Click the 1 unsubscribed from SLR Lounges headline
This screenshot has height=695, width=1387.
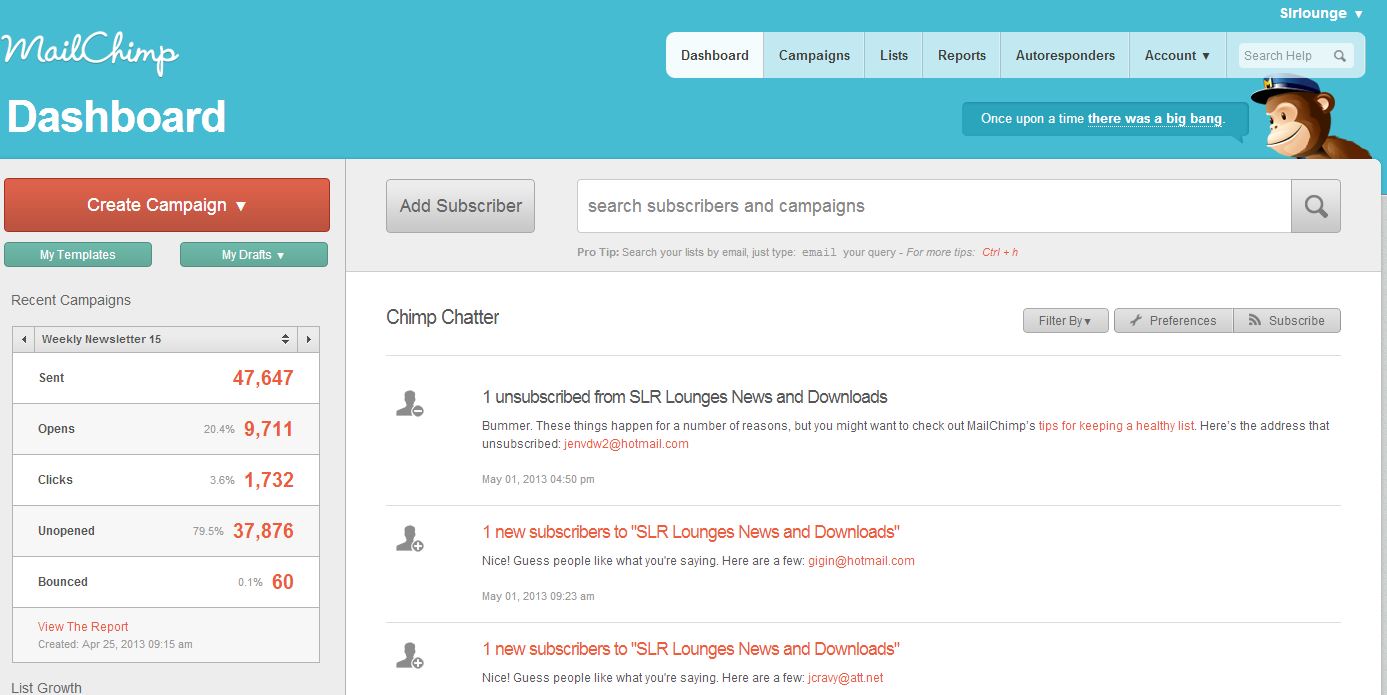click(685, 397)
